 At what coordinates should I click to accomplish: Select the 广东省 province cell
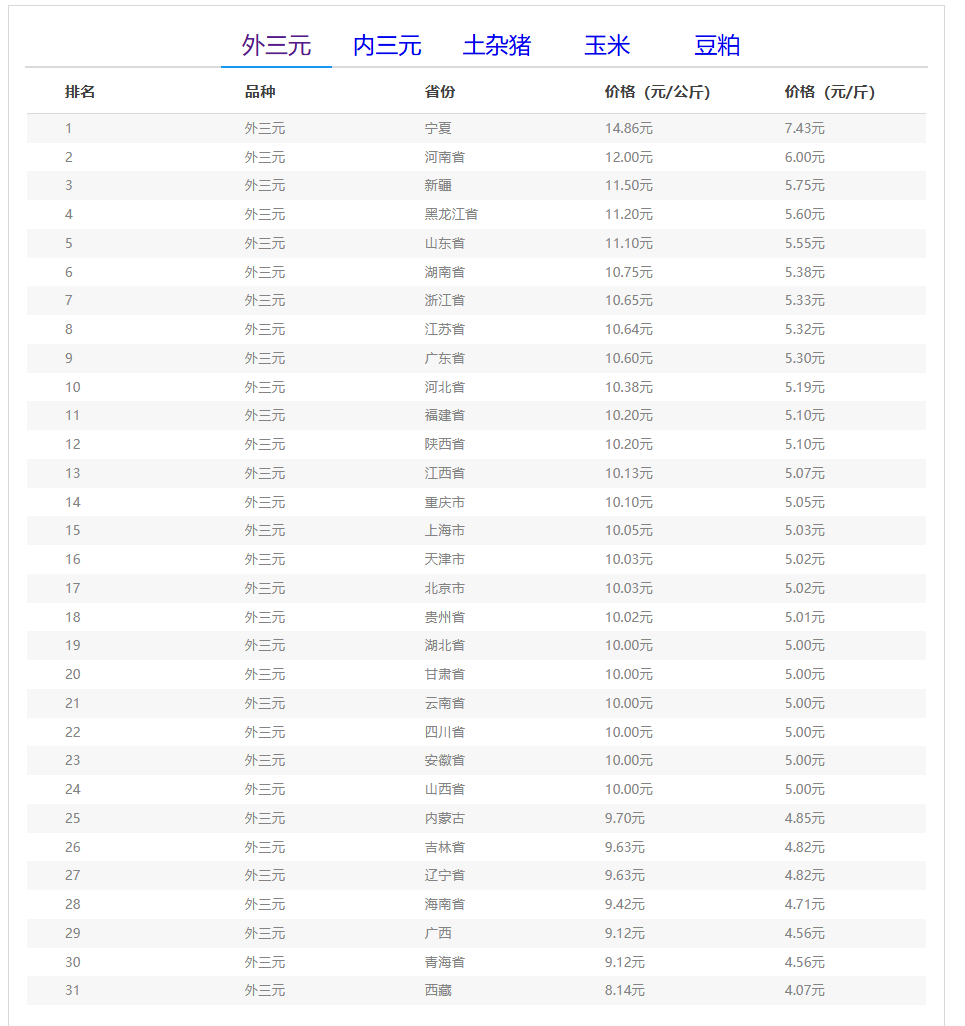pyautogui.click(x=444, y=358)
